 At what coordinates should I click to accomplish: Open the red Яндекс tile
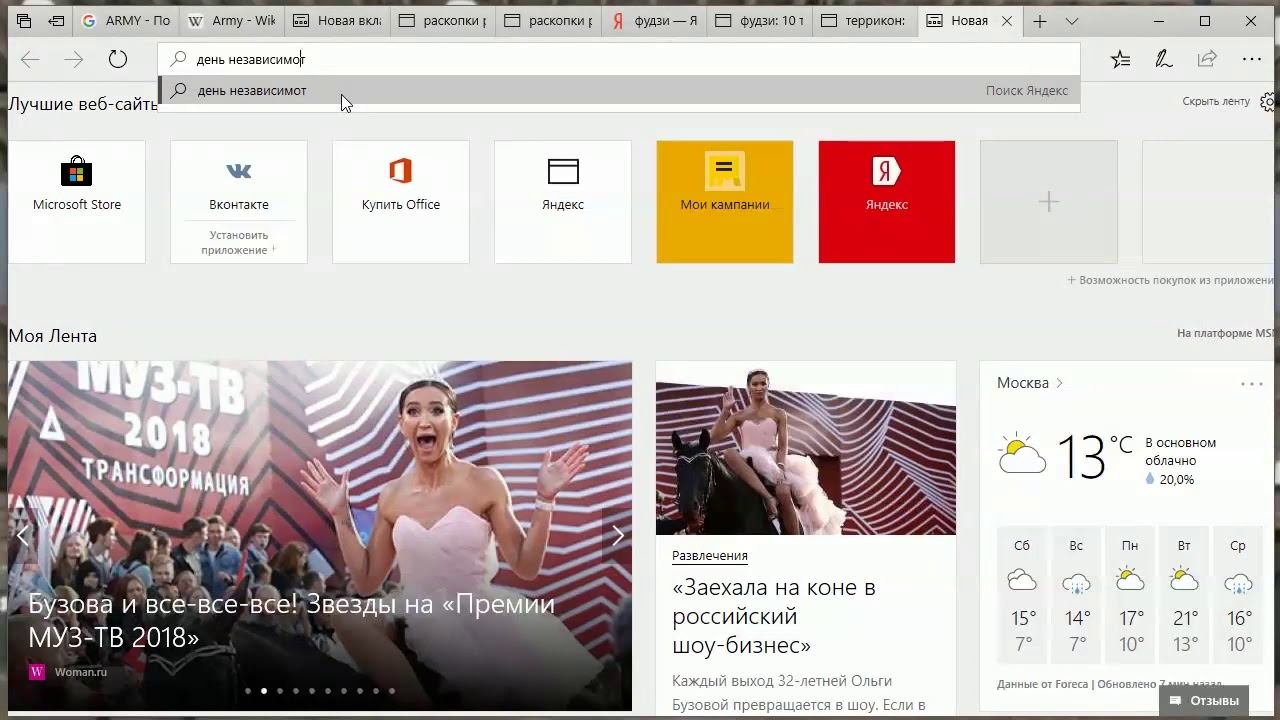click(887, 202)
